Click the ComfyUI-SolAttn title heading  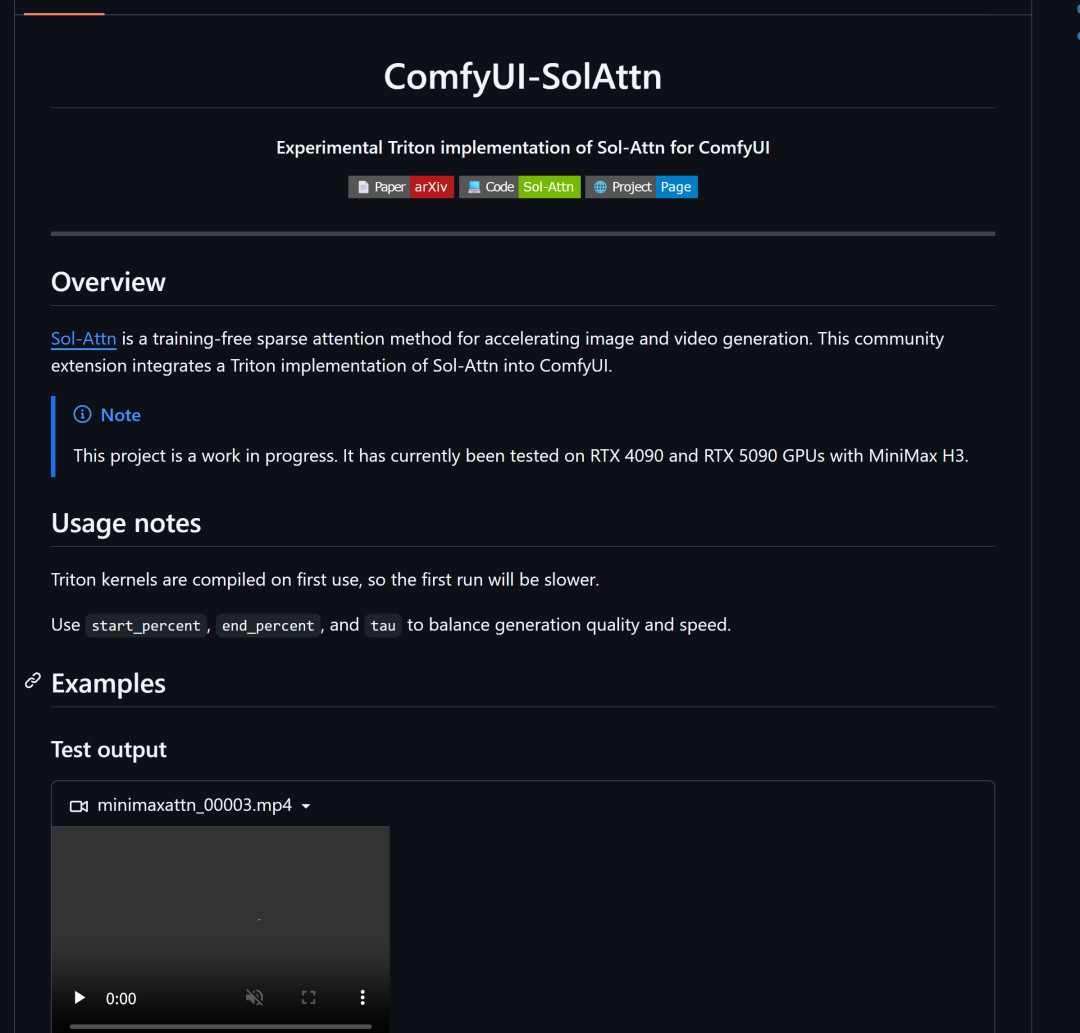(523, 76)
